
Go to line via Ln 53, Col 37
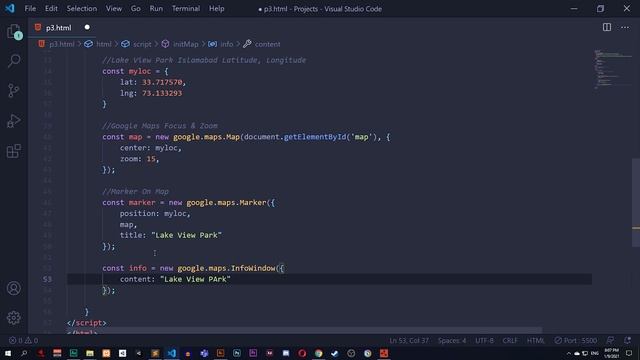tap(409, 340)
